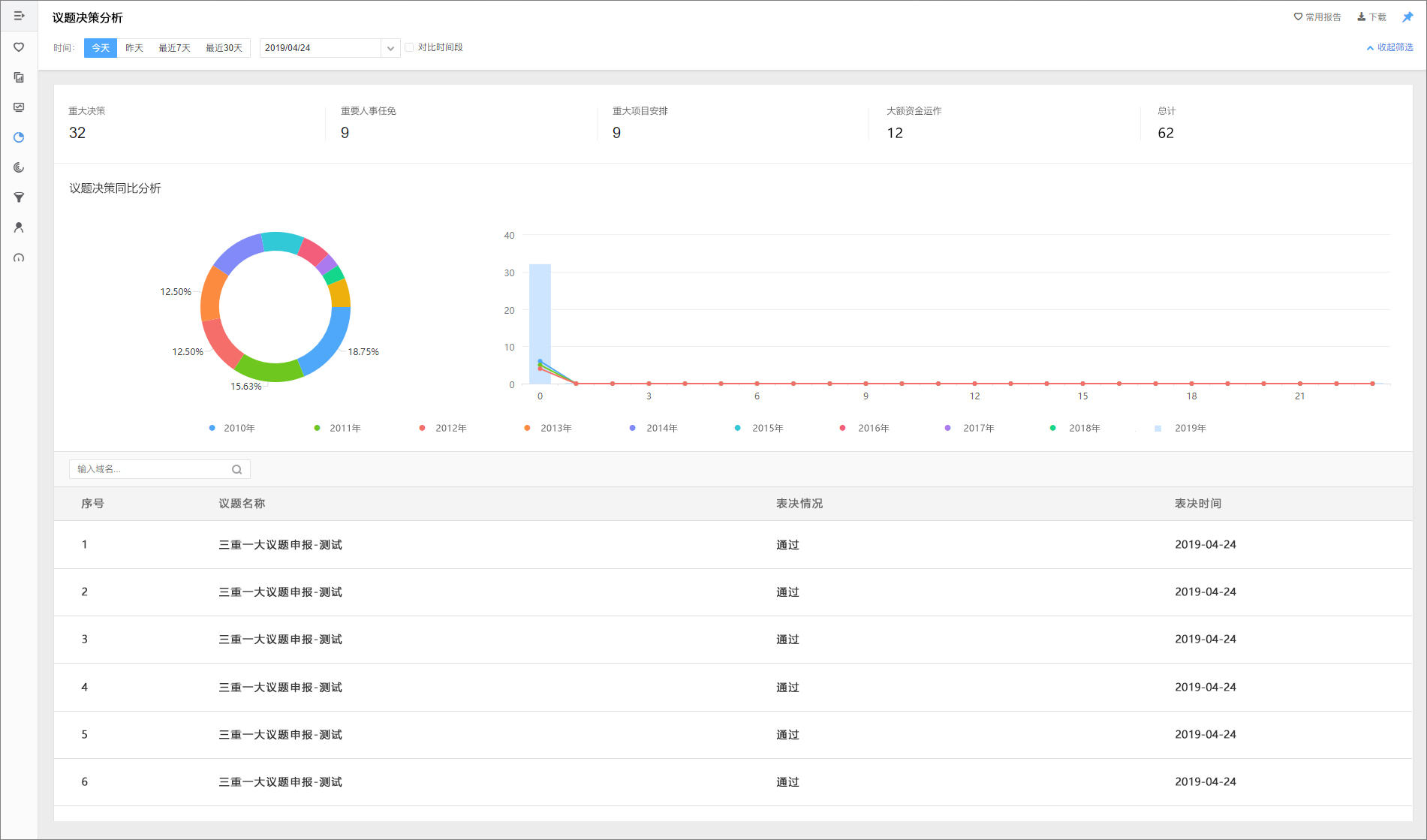Select the 昨天 time tab
Image resolution: width=1427 pixels, height=840 pixels.
coord(134,48)
